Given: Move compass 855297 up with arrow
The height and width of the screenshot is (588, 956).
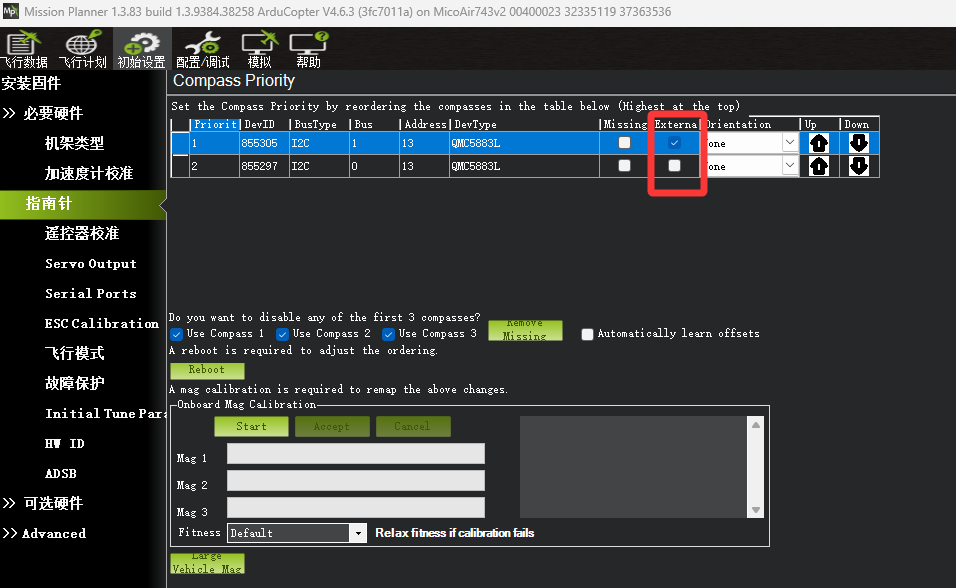Looking at the screenshot, I should point(818,166).
